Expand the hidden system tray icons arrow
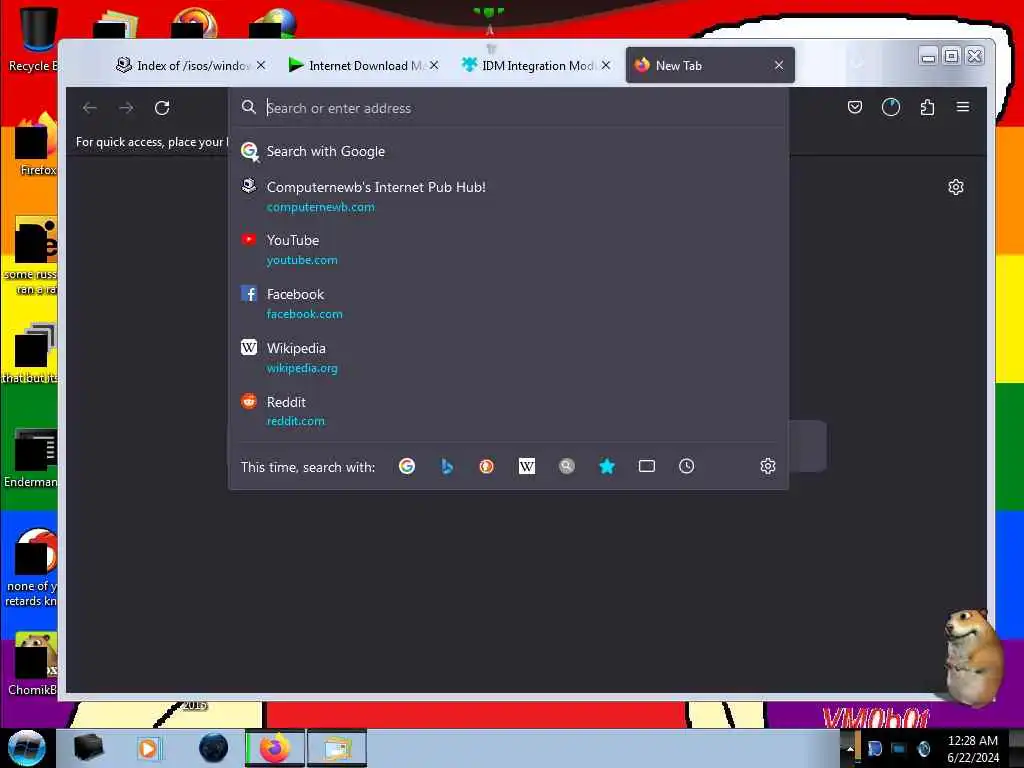The height and width of the screenshot is (768, 1024). (850, 748)
